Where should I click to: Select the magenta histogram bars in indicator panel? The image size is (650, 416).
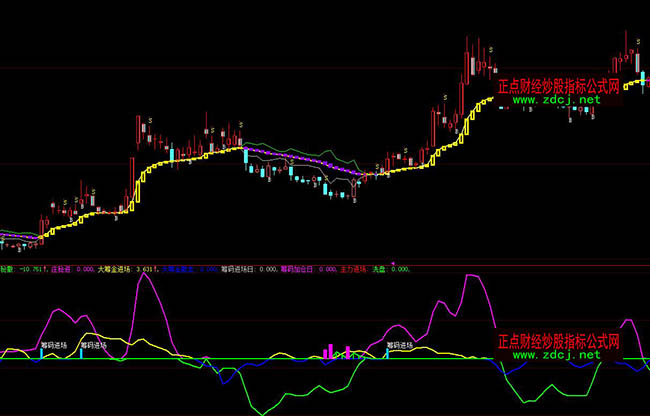point(327,352)
